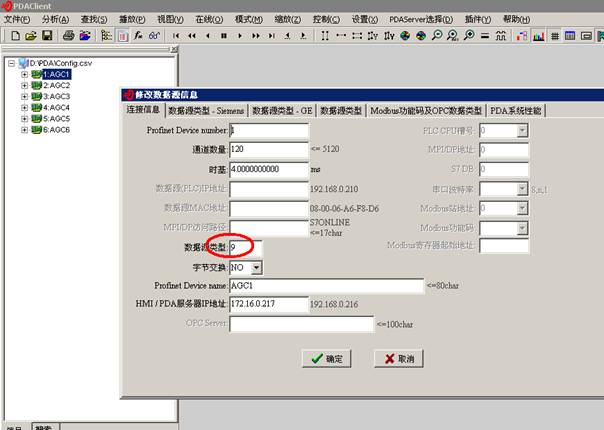Jump to first record playback icon
604x430 pixels.
tap(177, 36)
